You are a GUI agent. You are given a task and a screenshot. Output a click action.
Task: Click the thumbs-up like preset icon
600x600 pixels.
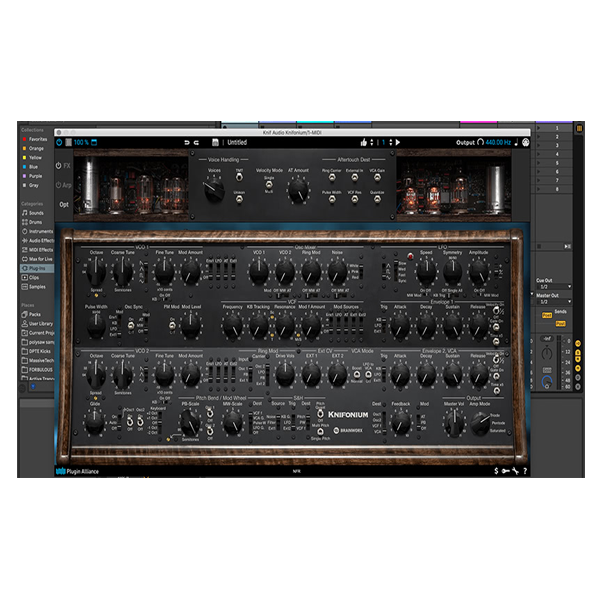363,142
